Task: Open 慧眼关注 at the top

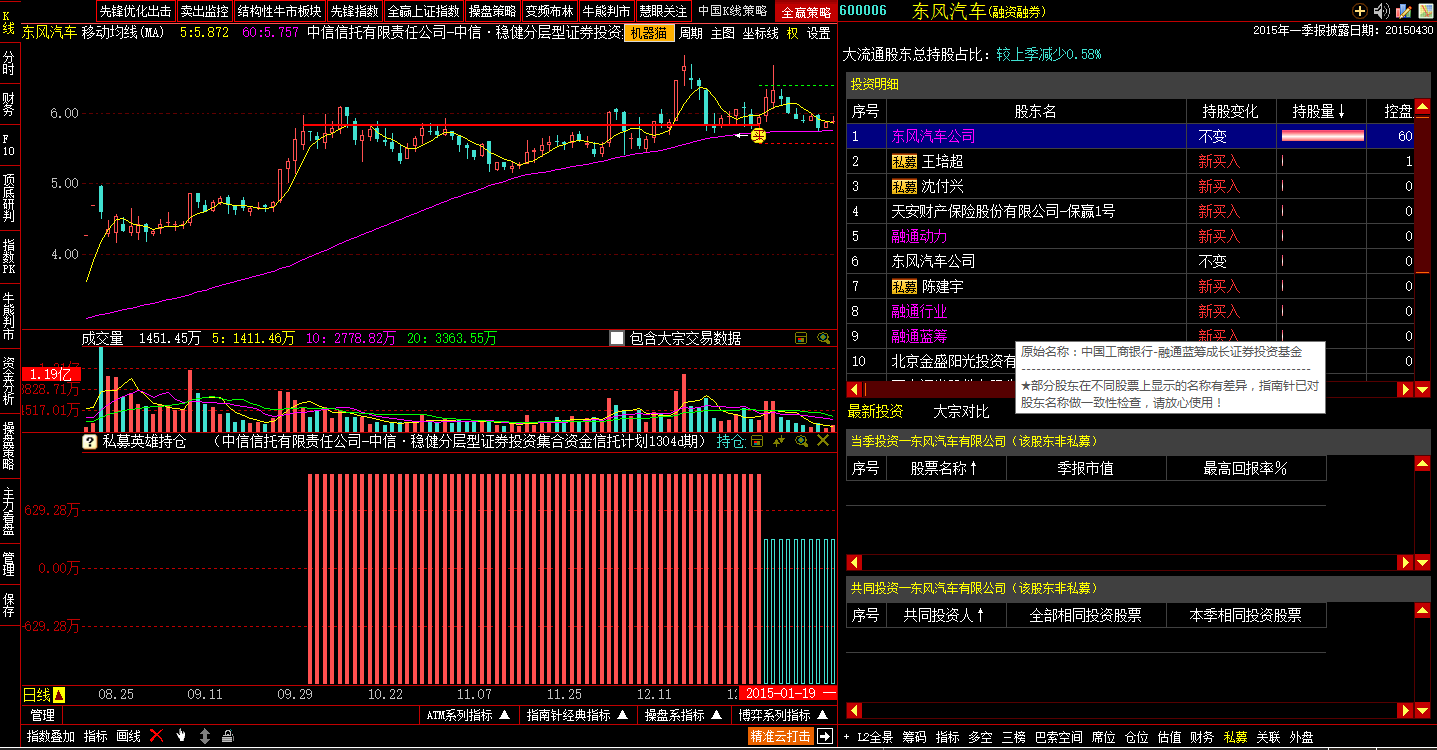Action: tap(664, 11)
